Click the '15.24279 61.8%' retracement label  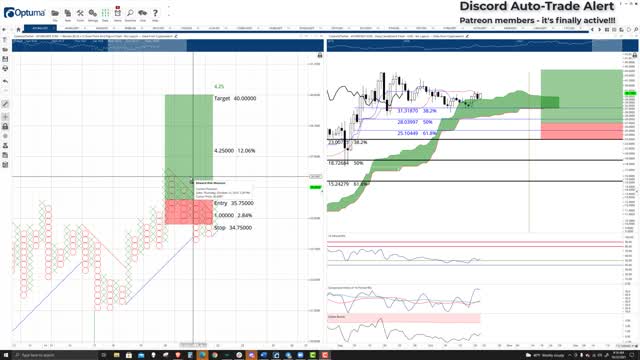[348, 184]
